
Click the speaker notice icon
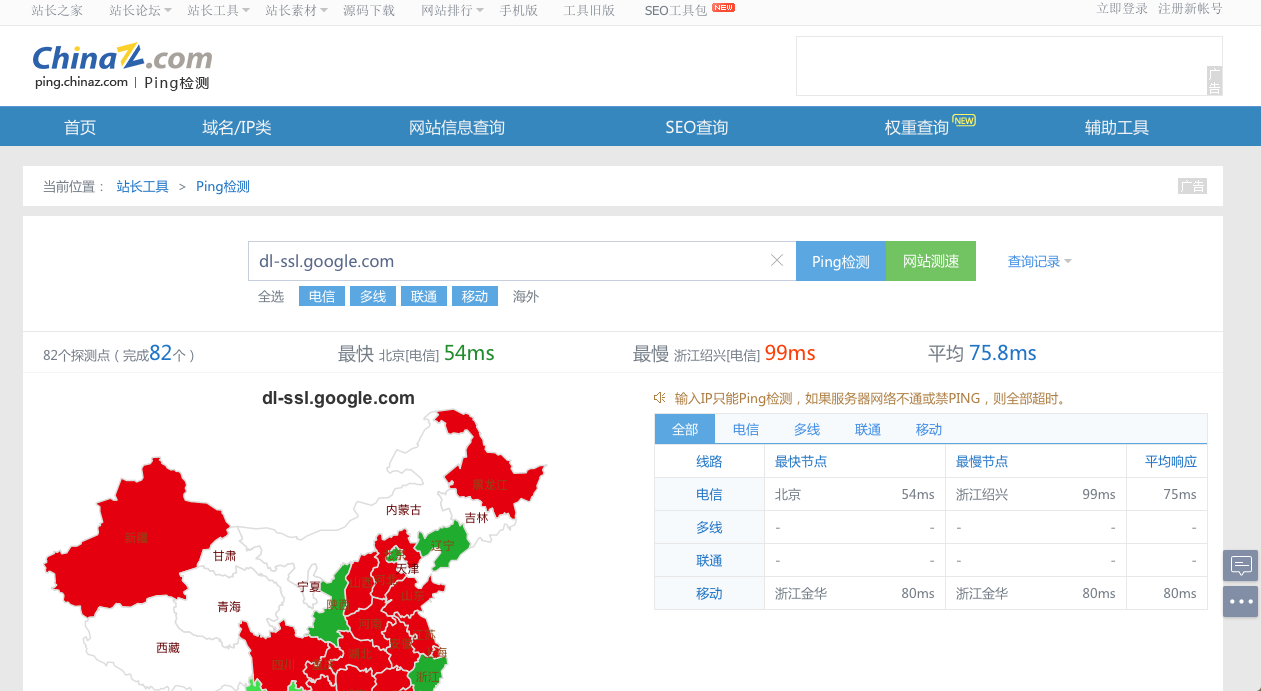point(660,398)
